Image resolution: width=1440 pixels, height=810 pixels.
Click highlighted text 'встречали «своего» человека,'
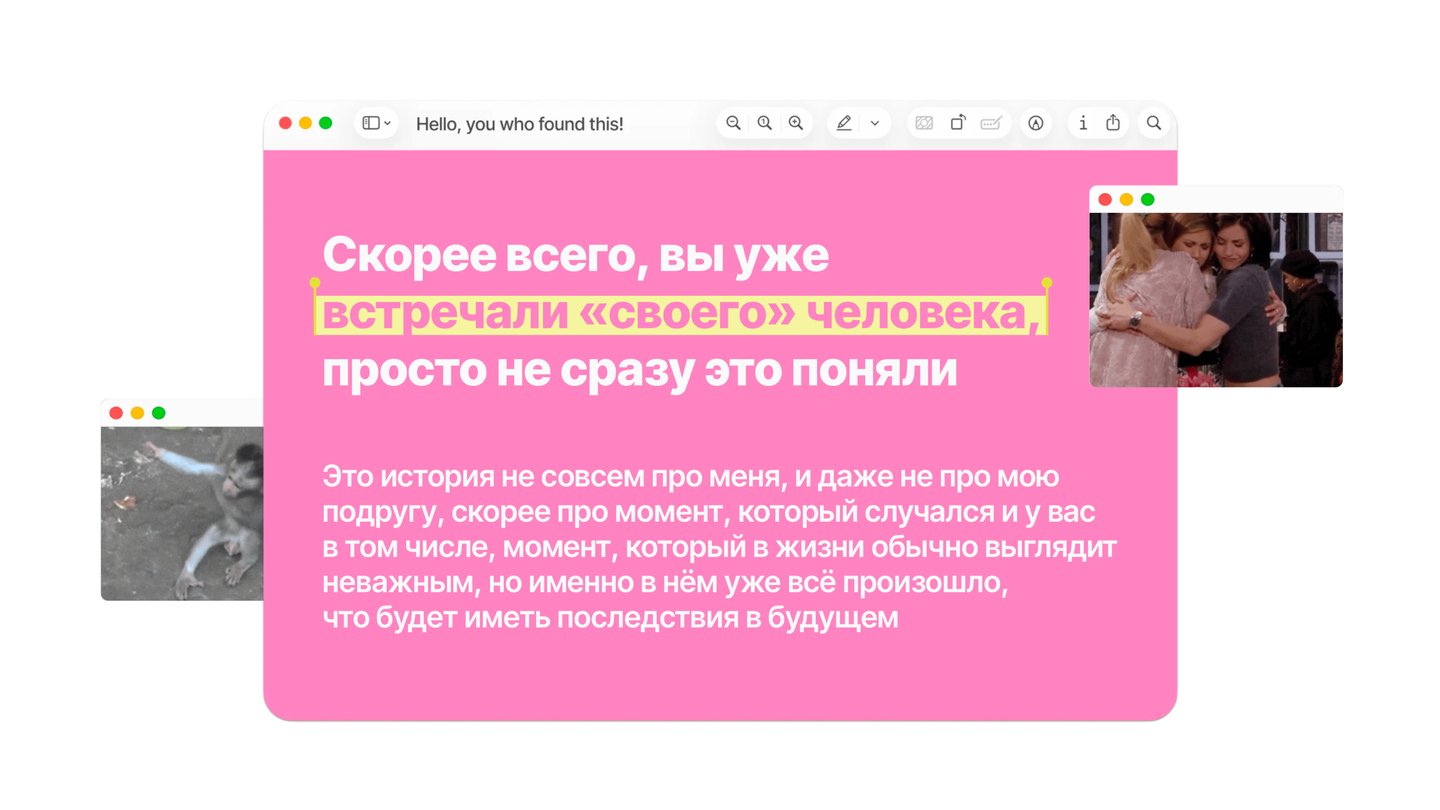[x=681, y=314]
